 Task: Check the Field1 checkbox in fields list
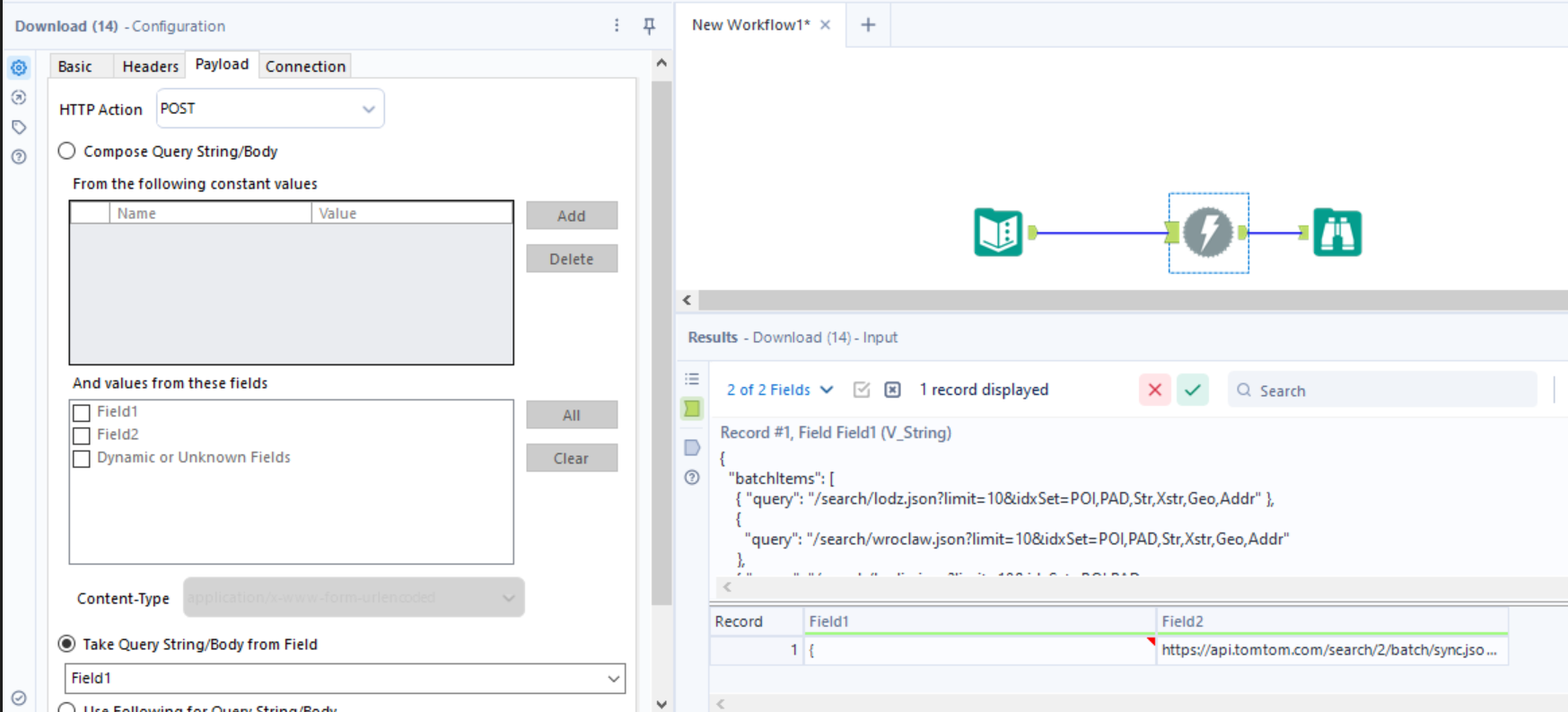pos(82,412)
